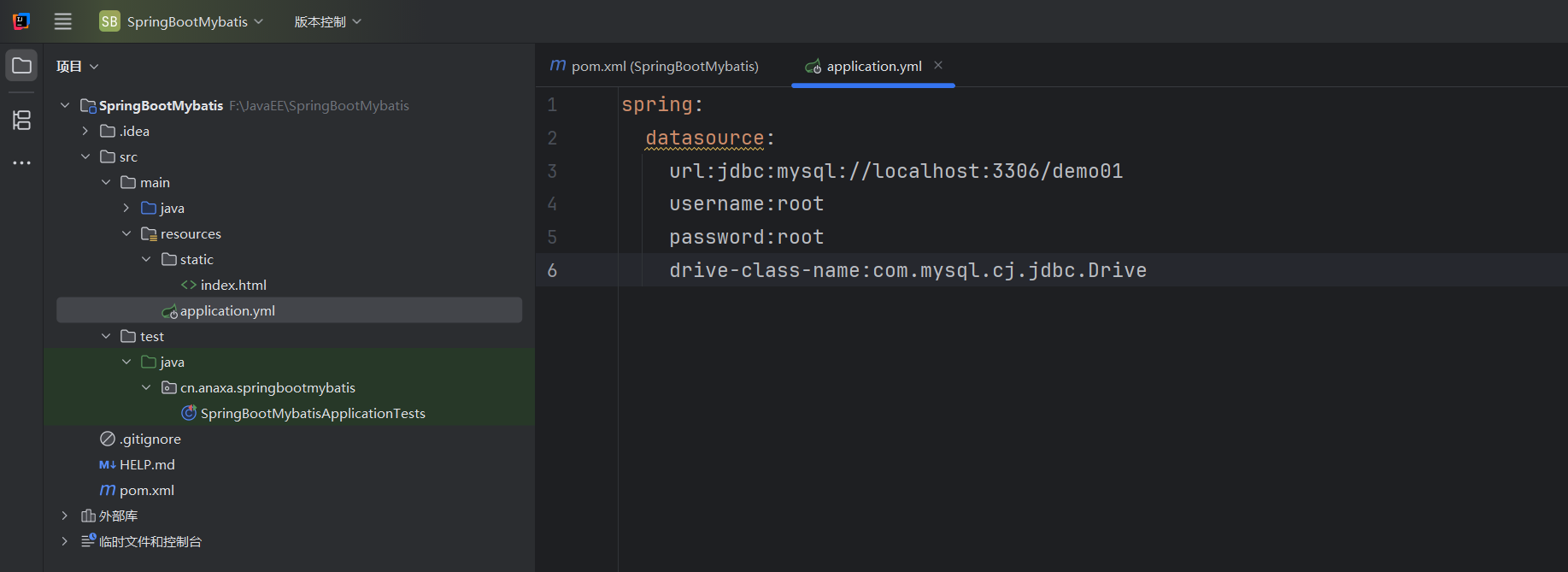The height and width of the screenshot is (572, 1568).
Task: Click the main java source folder icon
Action: pos(149,208)
